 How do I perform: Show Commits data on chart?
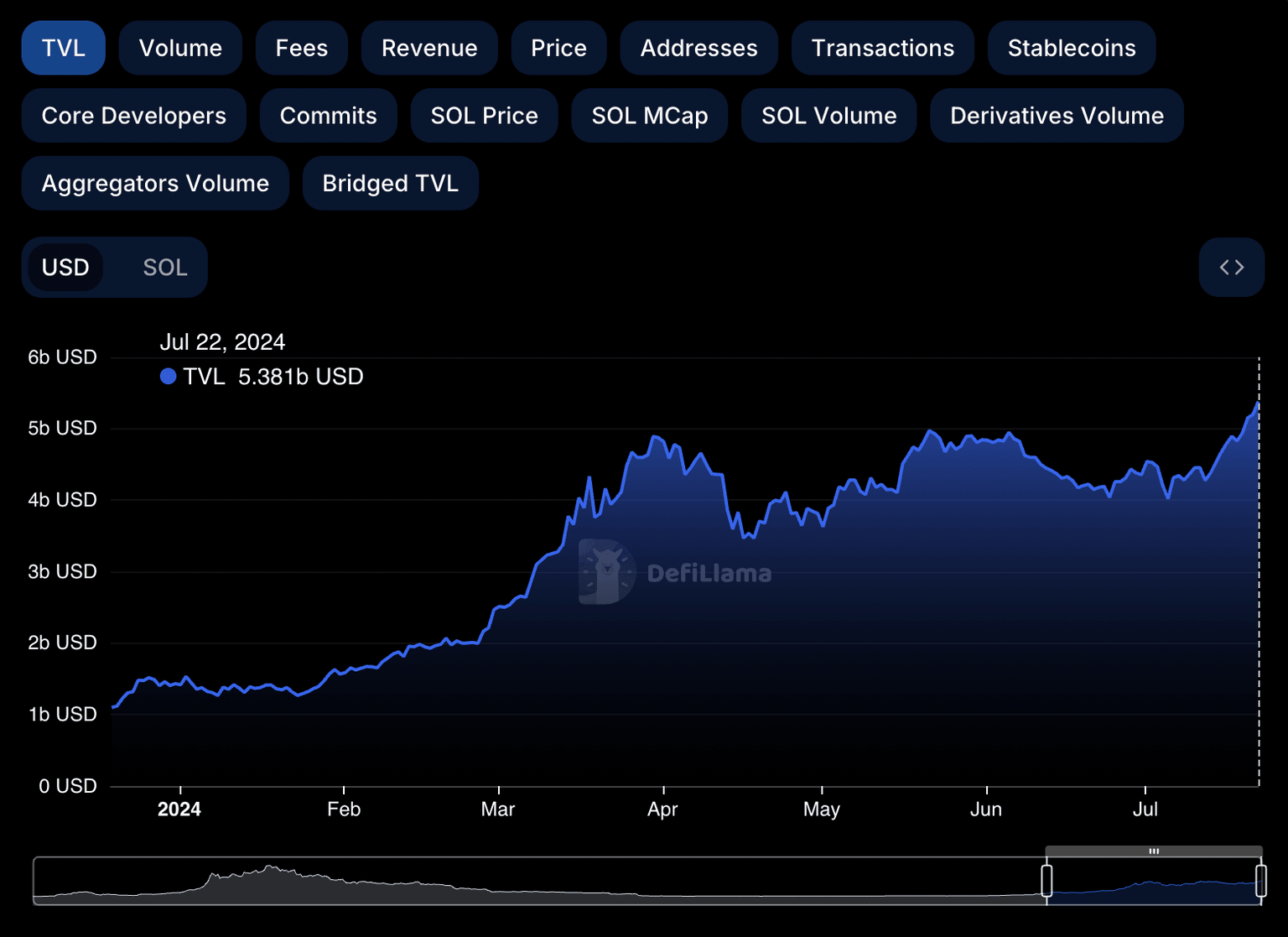[x=328, y=116]
